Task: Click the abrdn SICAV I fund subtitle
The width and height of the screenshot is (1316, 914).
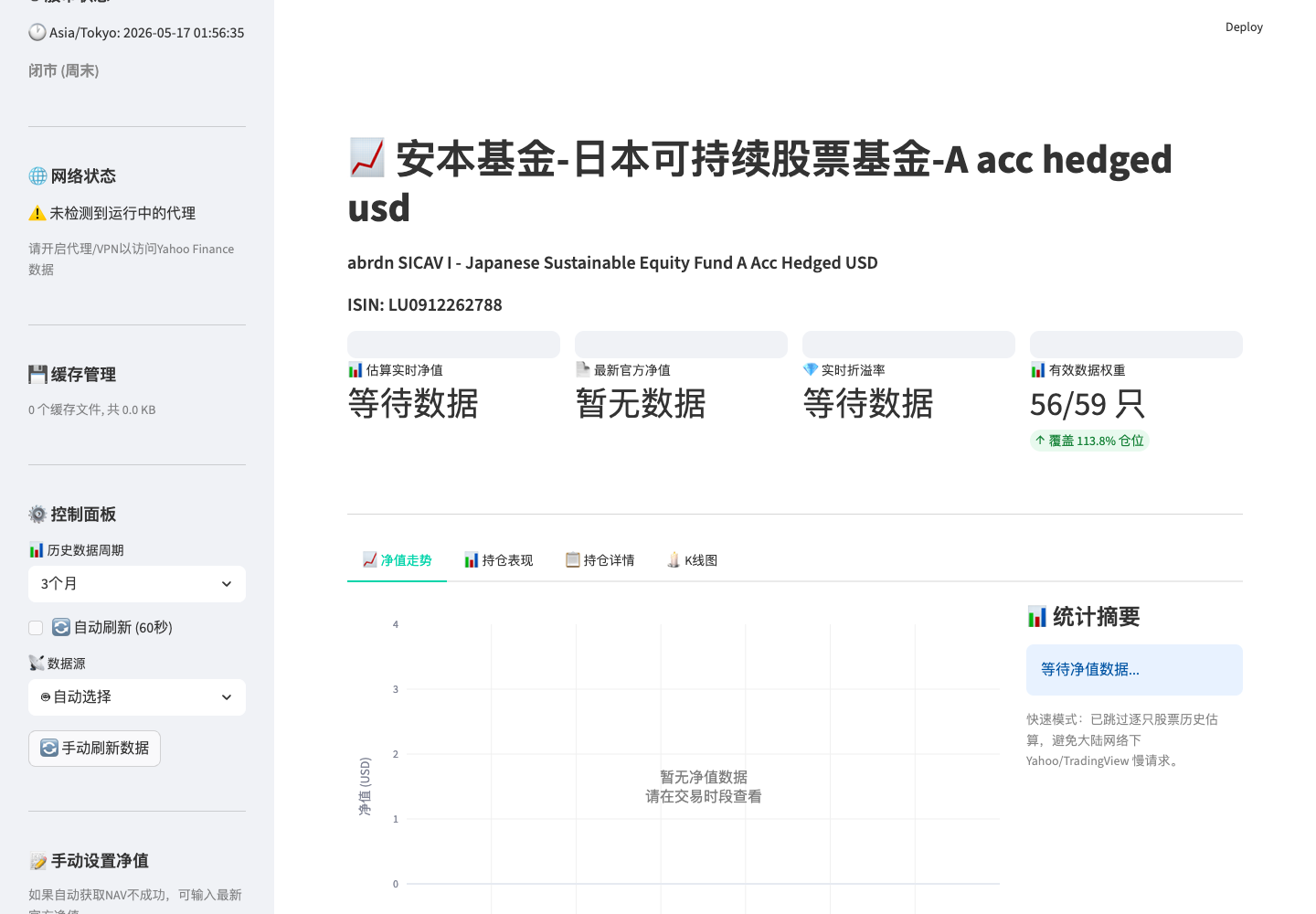Action: click(612, 263)
